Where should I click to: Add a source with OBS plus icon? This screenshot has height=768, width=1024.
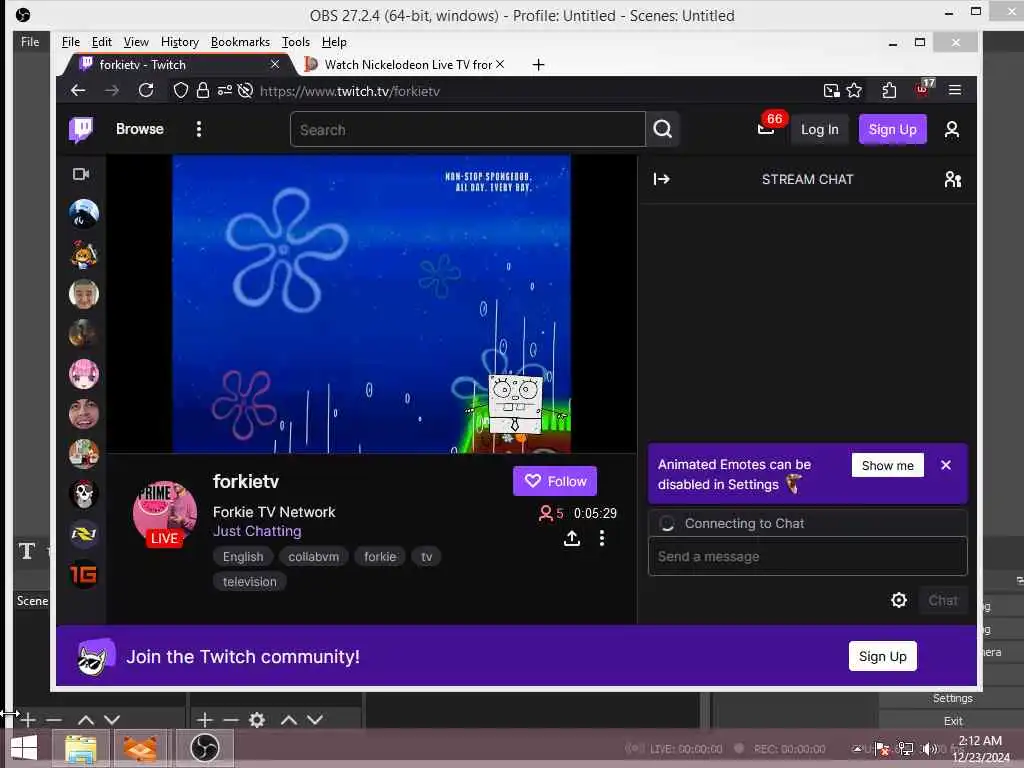(x=204, y=720)
